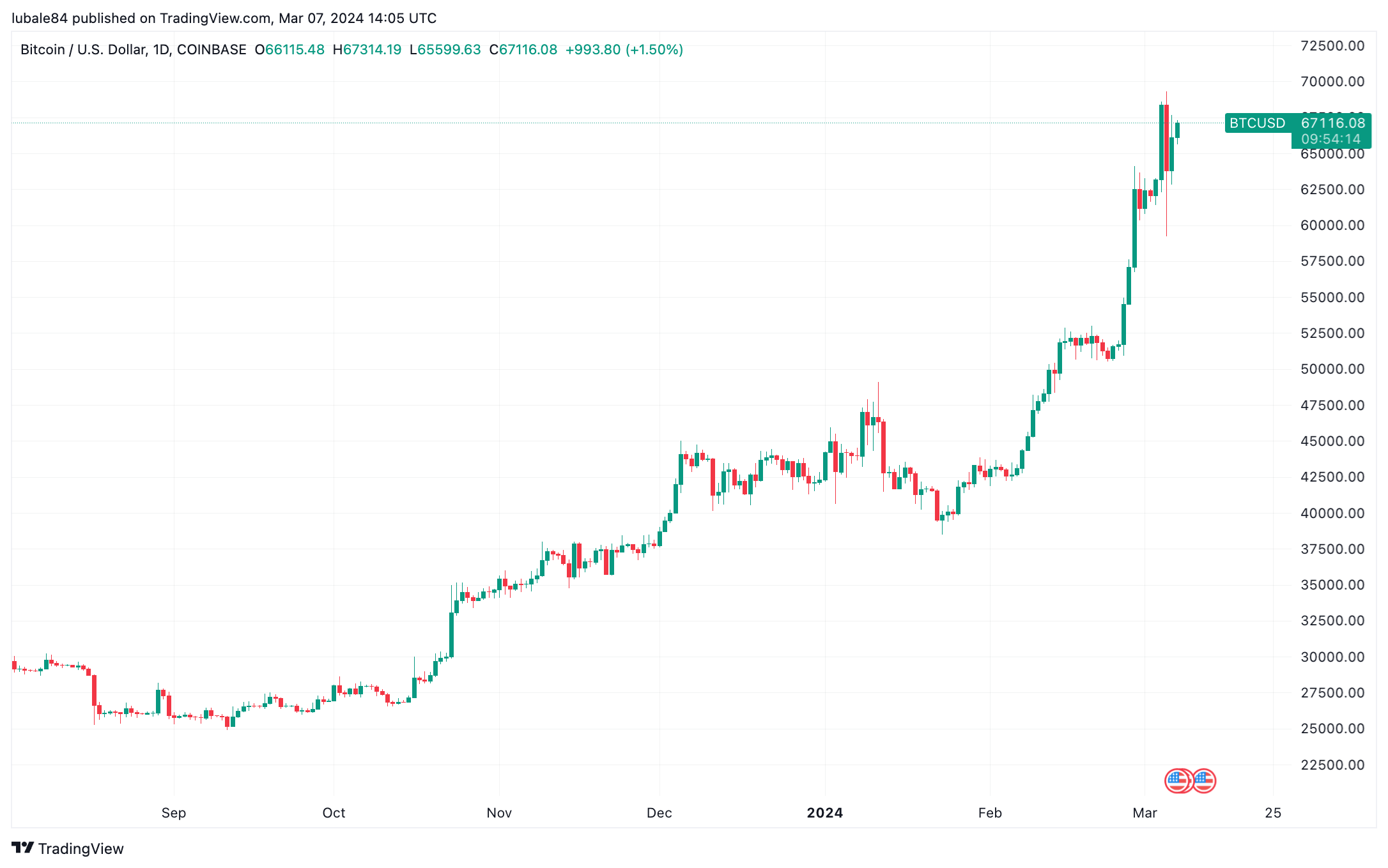Image resolution: width=1388 pixels, height=868 pixels.
Task: Select the Sep marker on the time axis
Action: 174,812
